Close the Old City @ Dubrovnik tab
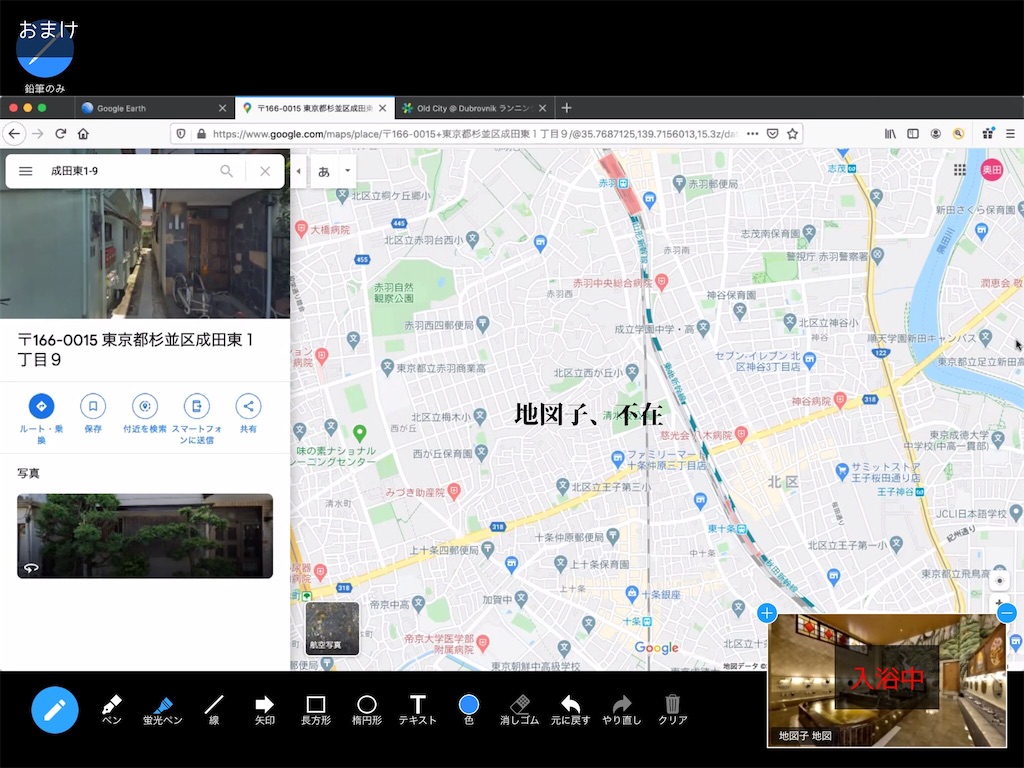 pyautogui.click(x=542, y=108)
